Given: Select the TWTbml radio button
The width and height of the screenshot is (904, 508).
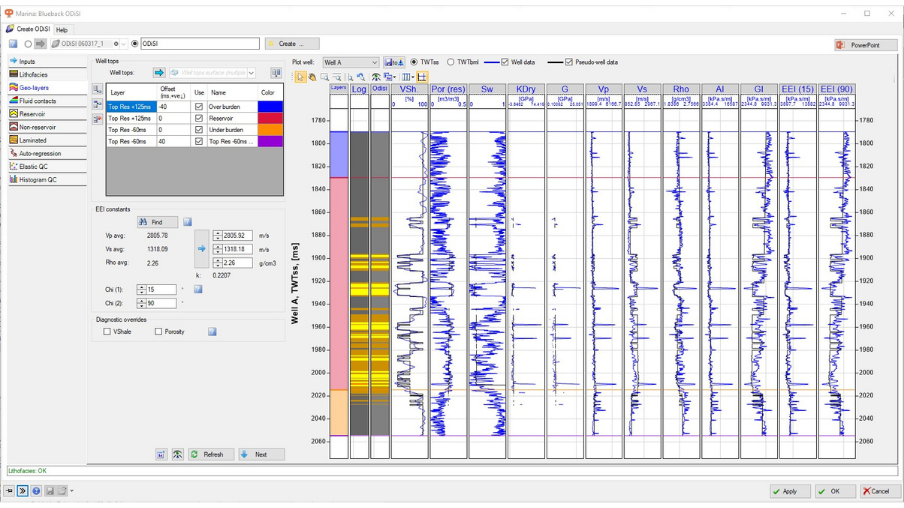Looking at the screenshot, I should [451, 62].
